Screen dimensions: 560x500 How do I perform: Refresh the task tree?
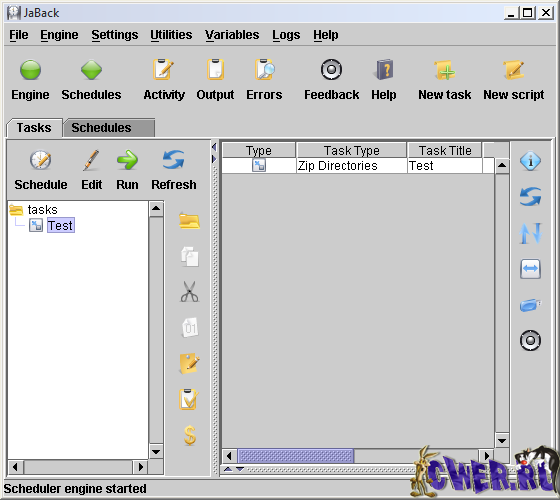point(174,160)
